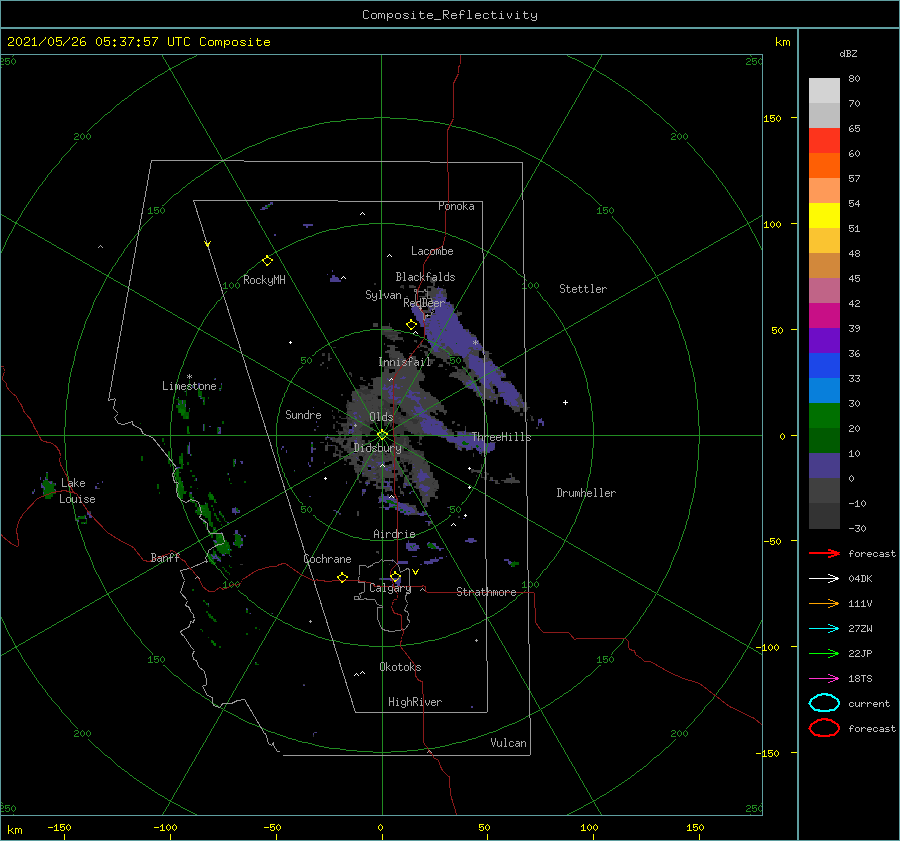Click the blue swatch between 36 and 33 dBZ
This screenshot has height=841, width=900.
[824, 366]
